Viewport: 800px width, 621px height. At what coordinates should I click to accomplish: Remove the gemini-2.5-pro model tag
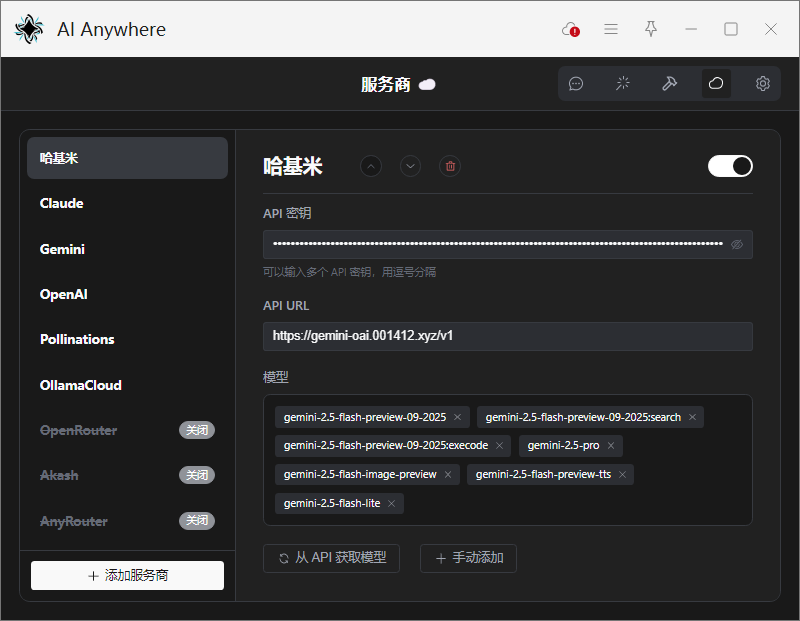(611, 446)
